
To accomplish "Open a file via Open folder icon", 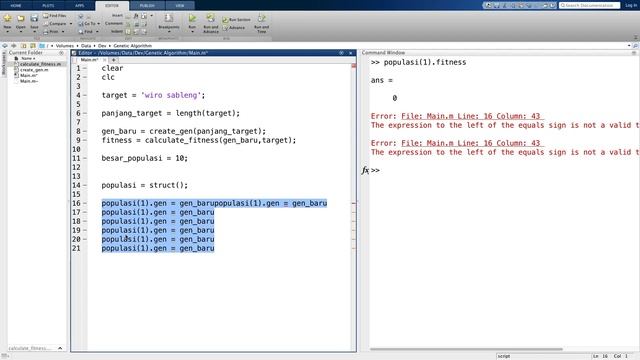I will pos(20,18).
